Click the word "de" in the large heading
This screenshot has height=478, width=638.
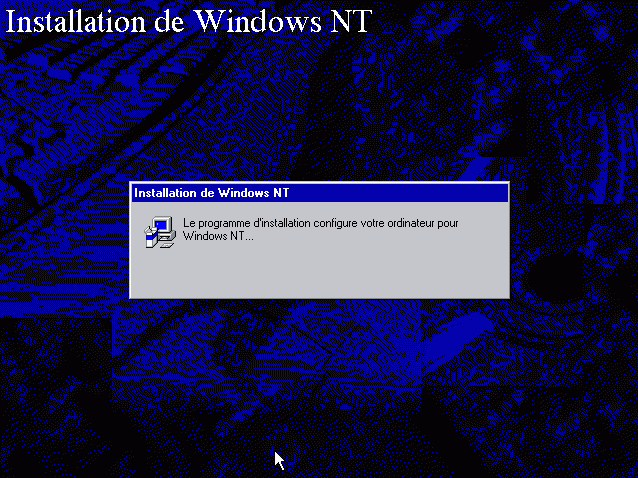tap(169, 21)
